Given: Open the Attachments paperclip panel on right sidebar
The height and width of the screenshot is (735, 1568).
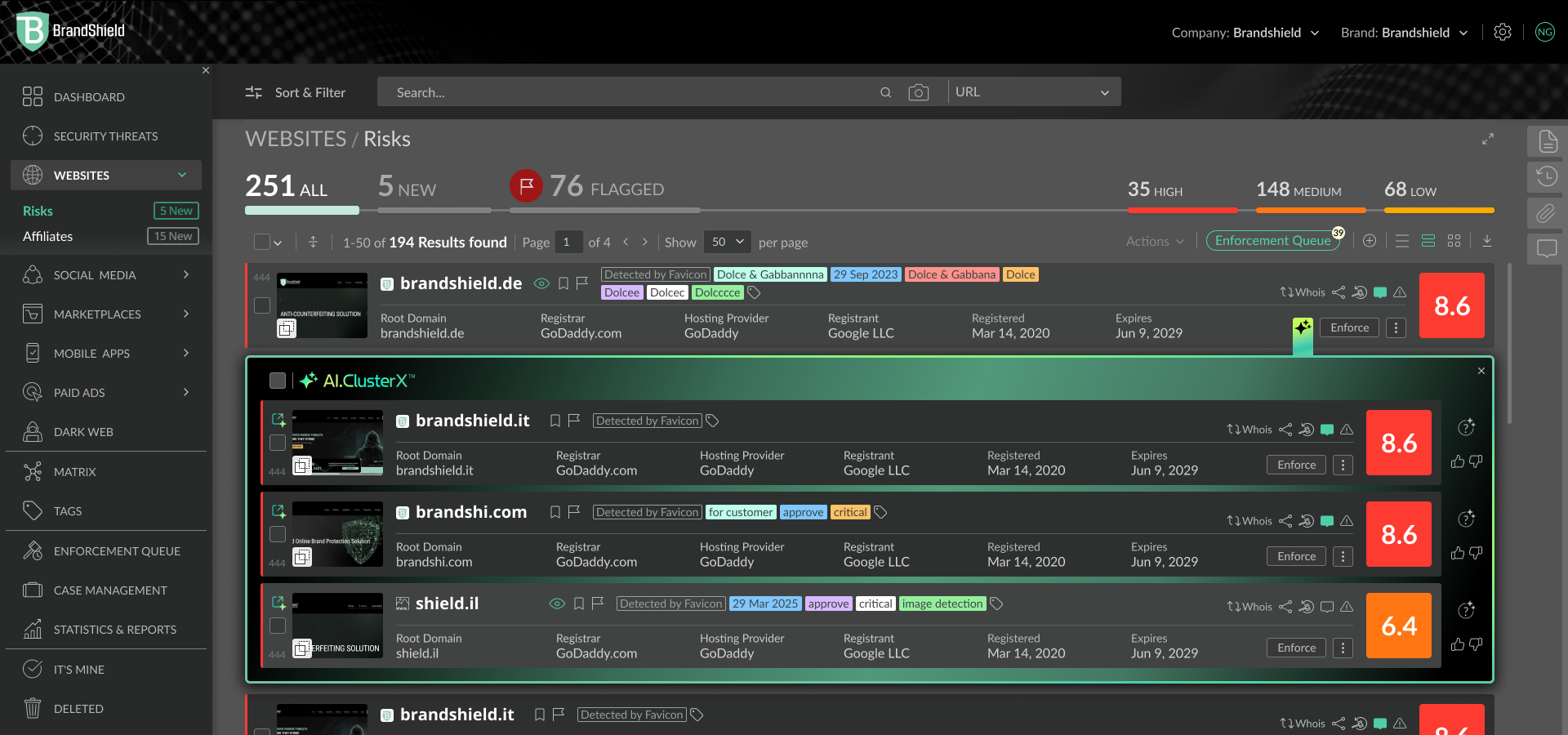Looking at the screenshot, I should point(1546,213).
